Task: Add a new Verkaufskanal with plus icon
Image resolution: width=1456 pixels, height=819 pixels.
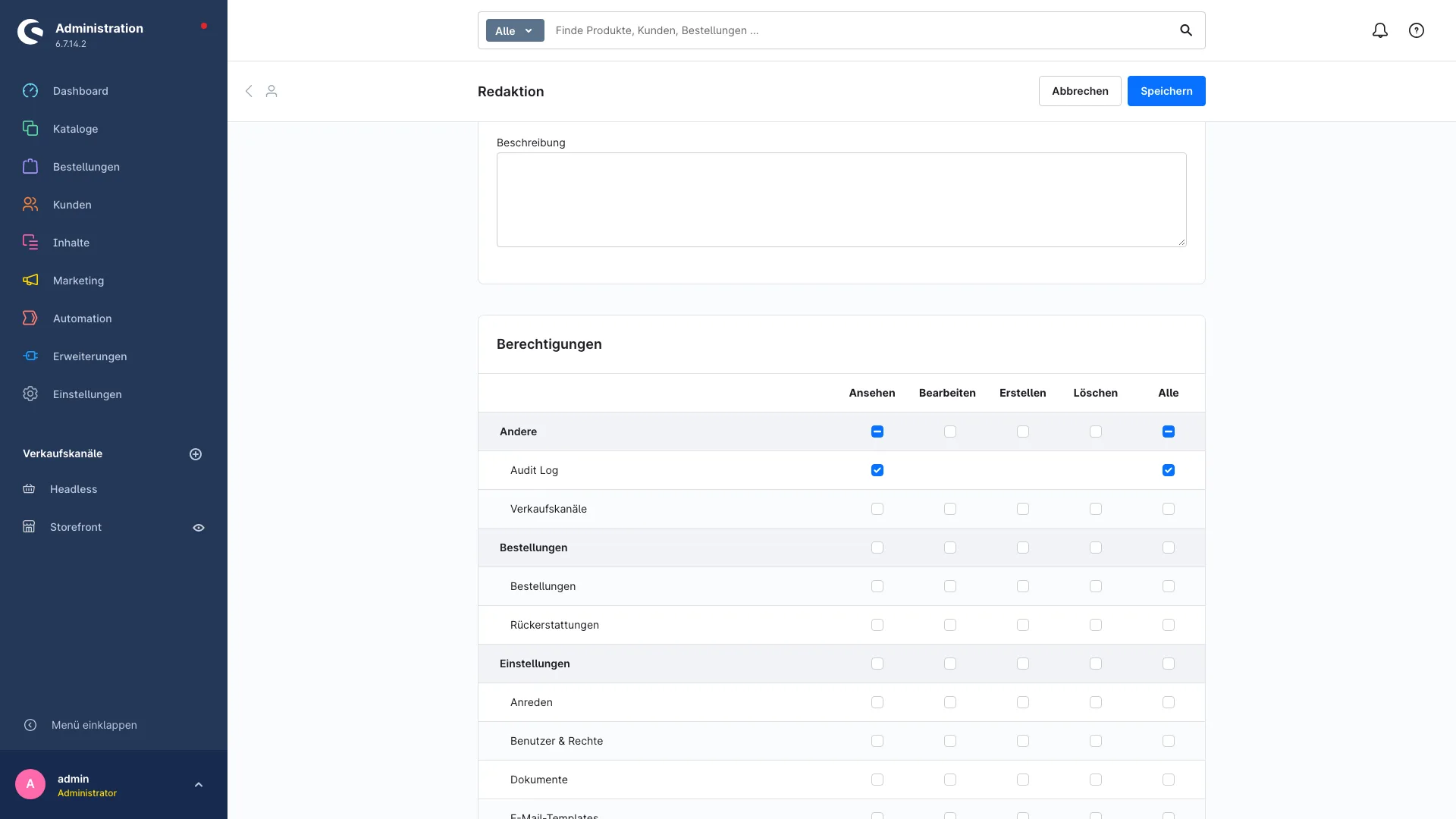Action: 196,454
